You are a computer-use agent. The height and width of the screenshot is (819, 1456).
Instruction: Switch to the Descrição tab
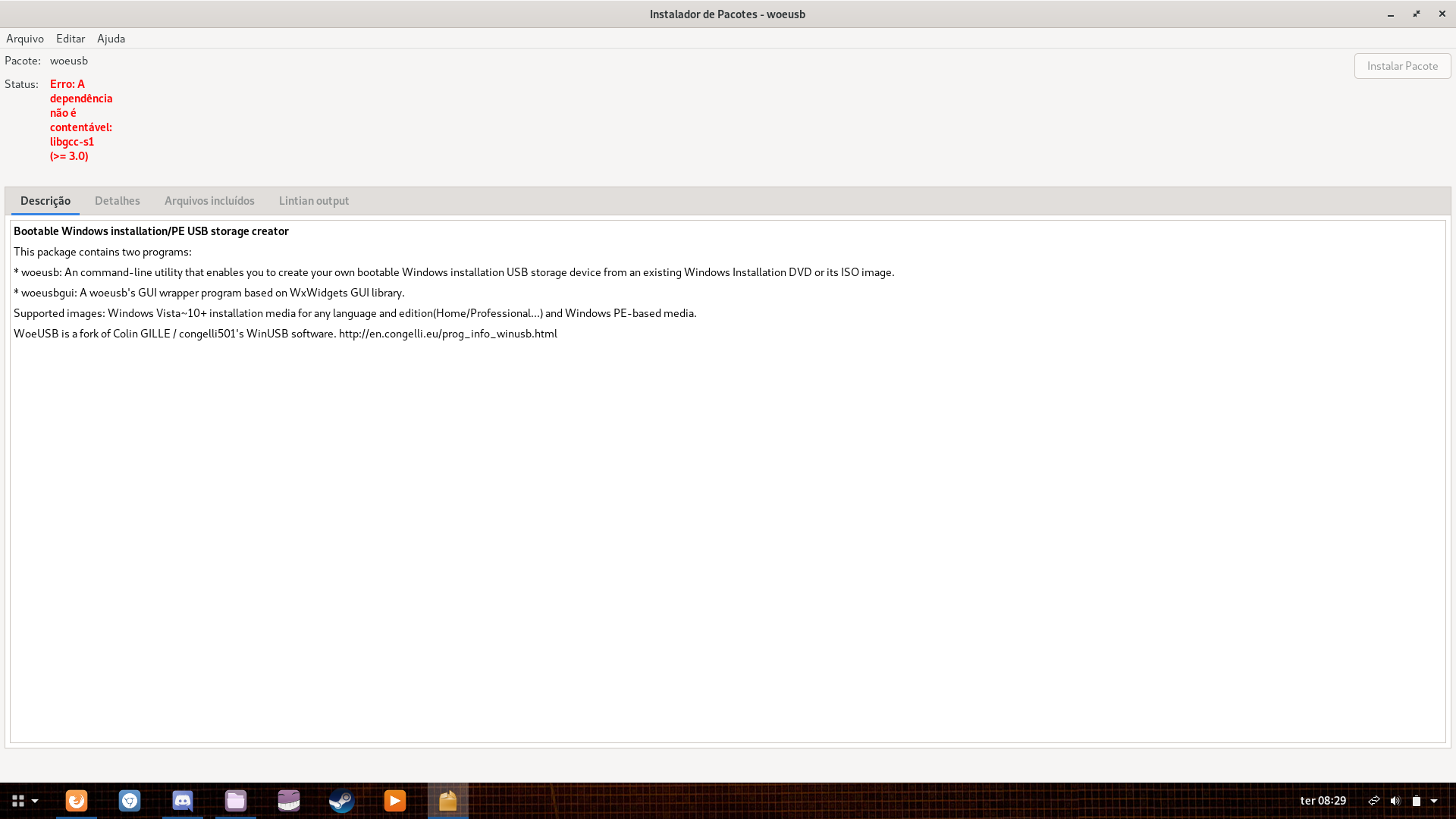coord(45,201)
